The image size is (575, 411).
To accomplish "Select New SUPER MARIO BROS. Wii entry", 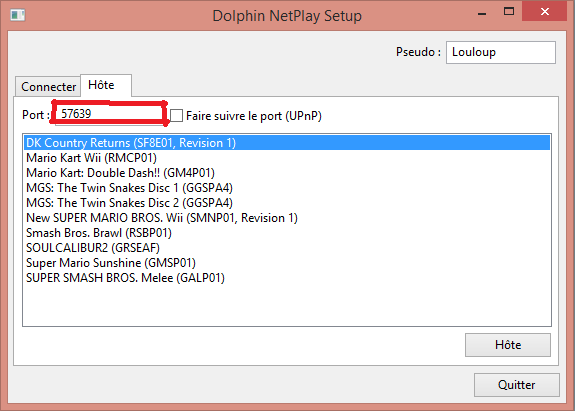I will (x=287, y=218).
